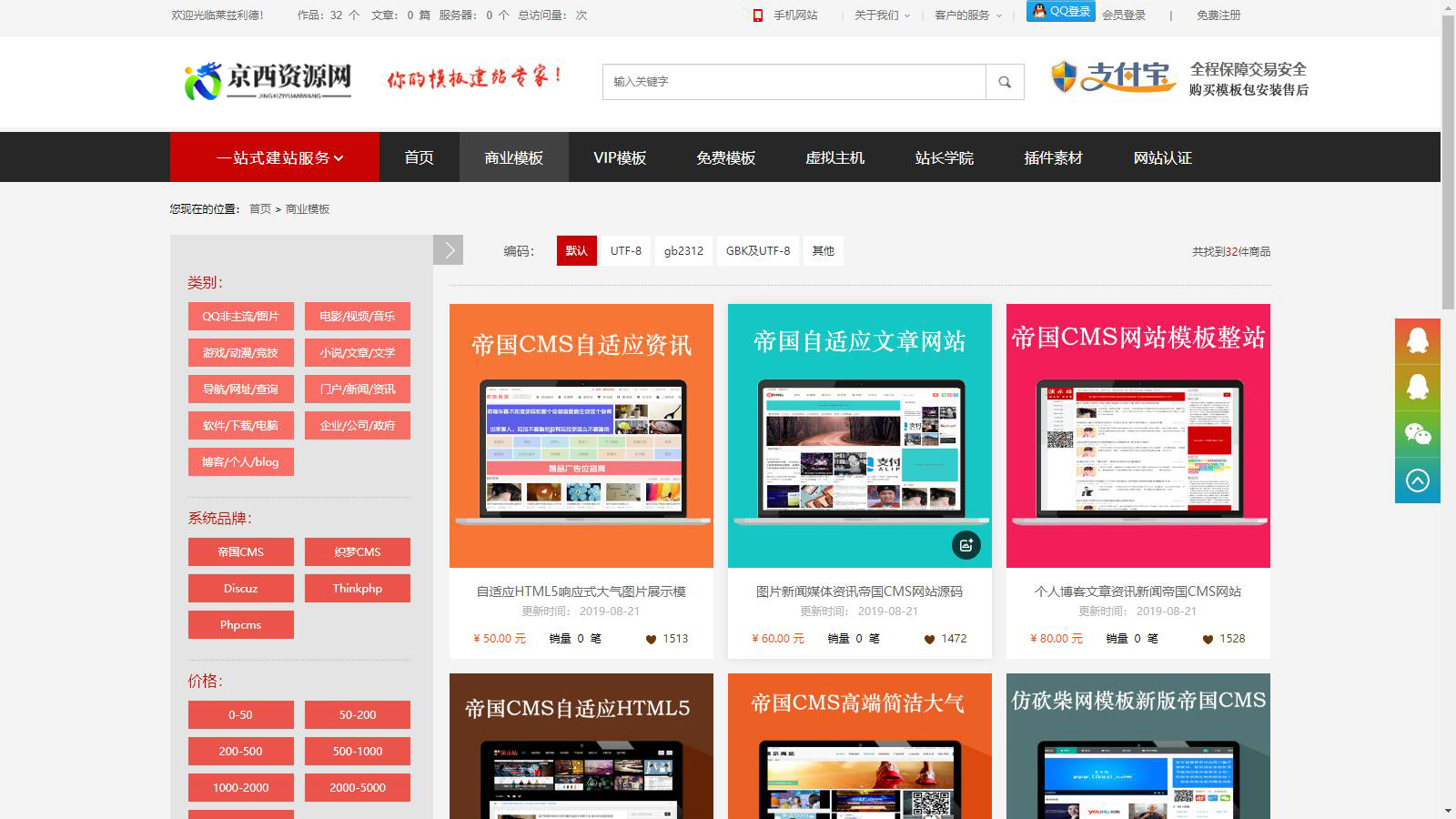Click 首页 breadcrumb link
The image size is (1456, 819).
260,209
